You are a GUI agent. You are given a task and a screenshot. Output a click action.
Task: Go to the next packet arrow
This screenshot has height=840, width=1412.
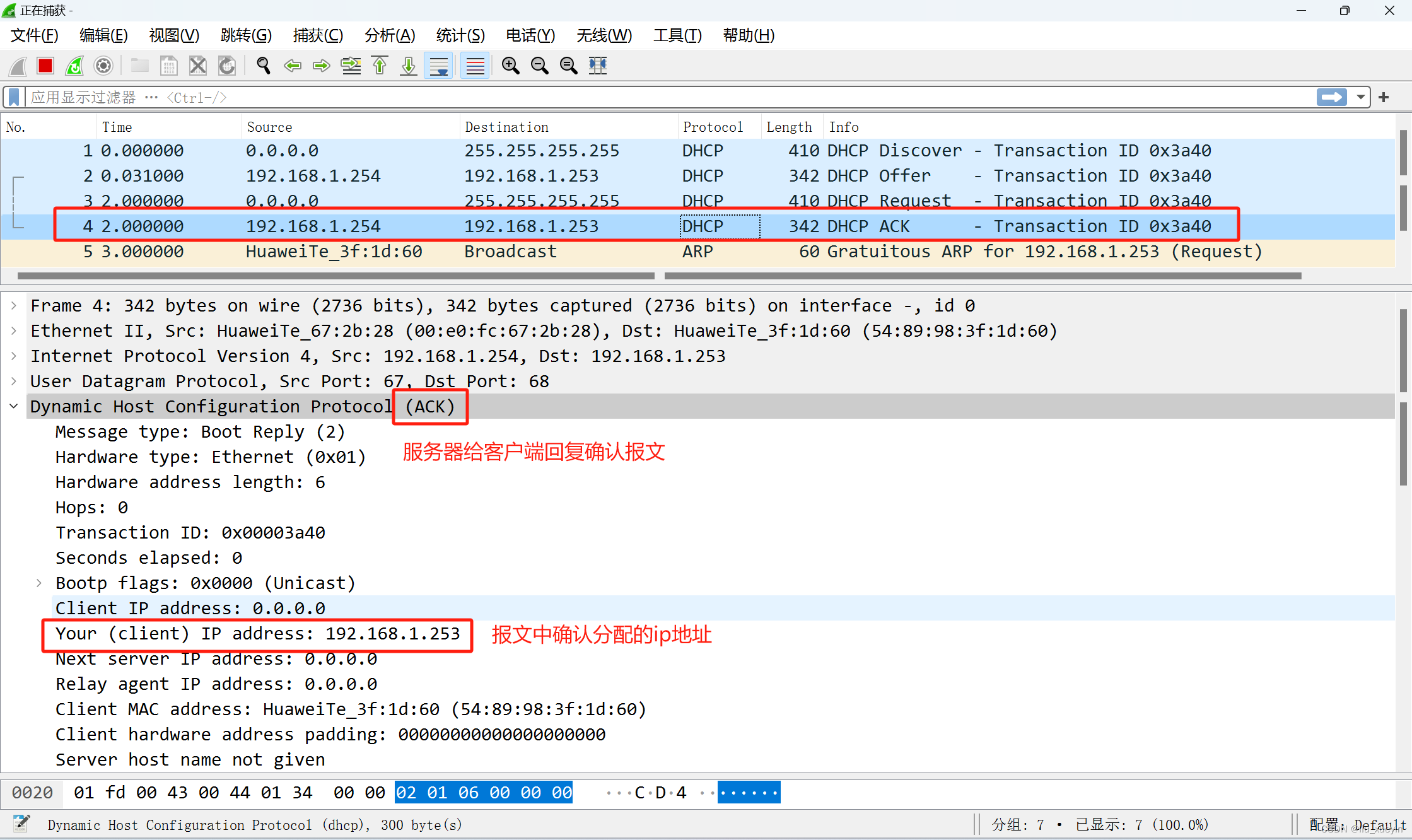(x=322, y=66)
